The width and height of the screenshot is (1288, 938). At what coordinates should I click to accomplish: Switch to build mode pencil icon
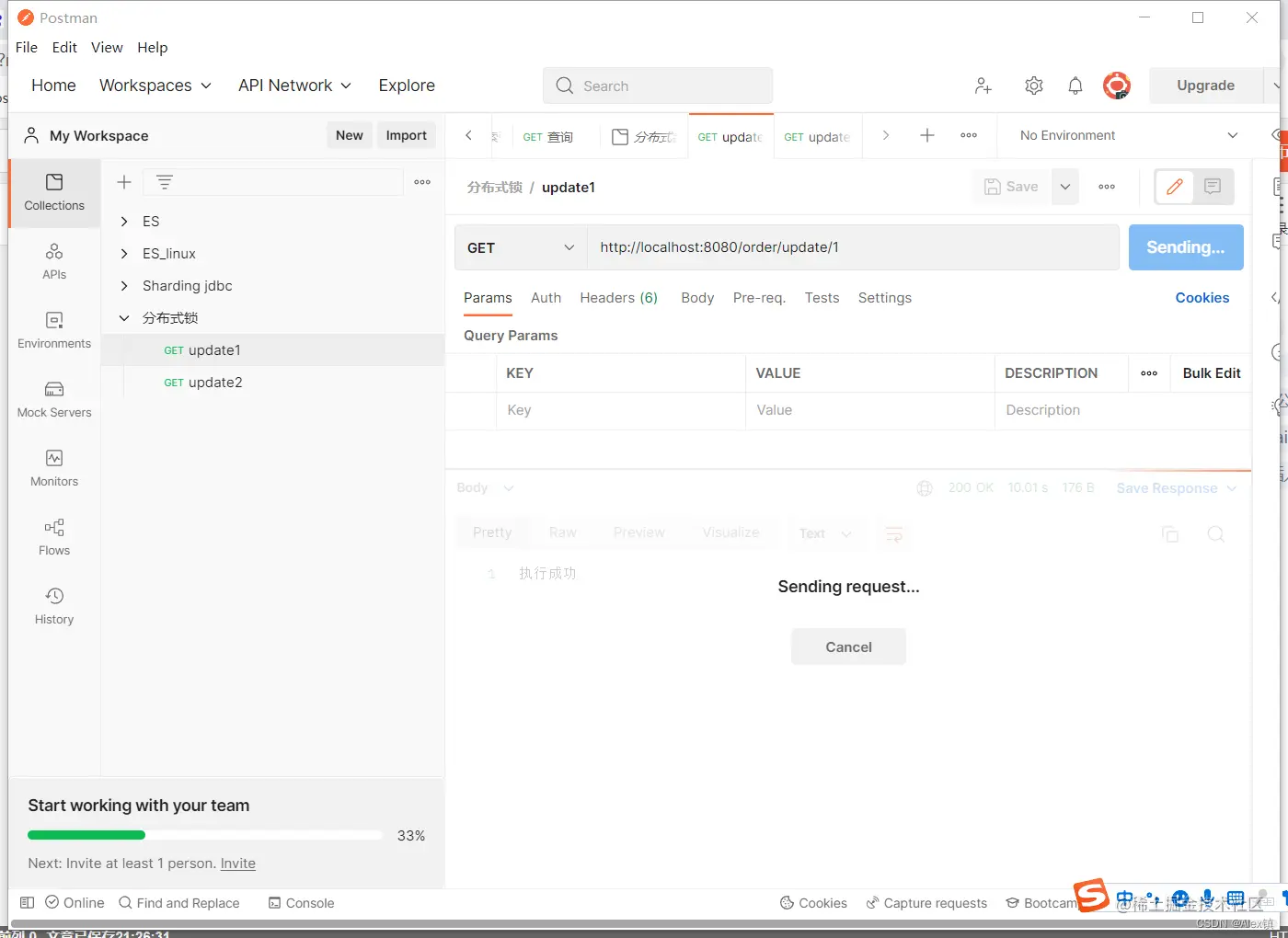(x=1175, y=187)
